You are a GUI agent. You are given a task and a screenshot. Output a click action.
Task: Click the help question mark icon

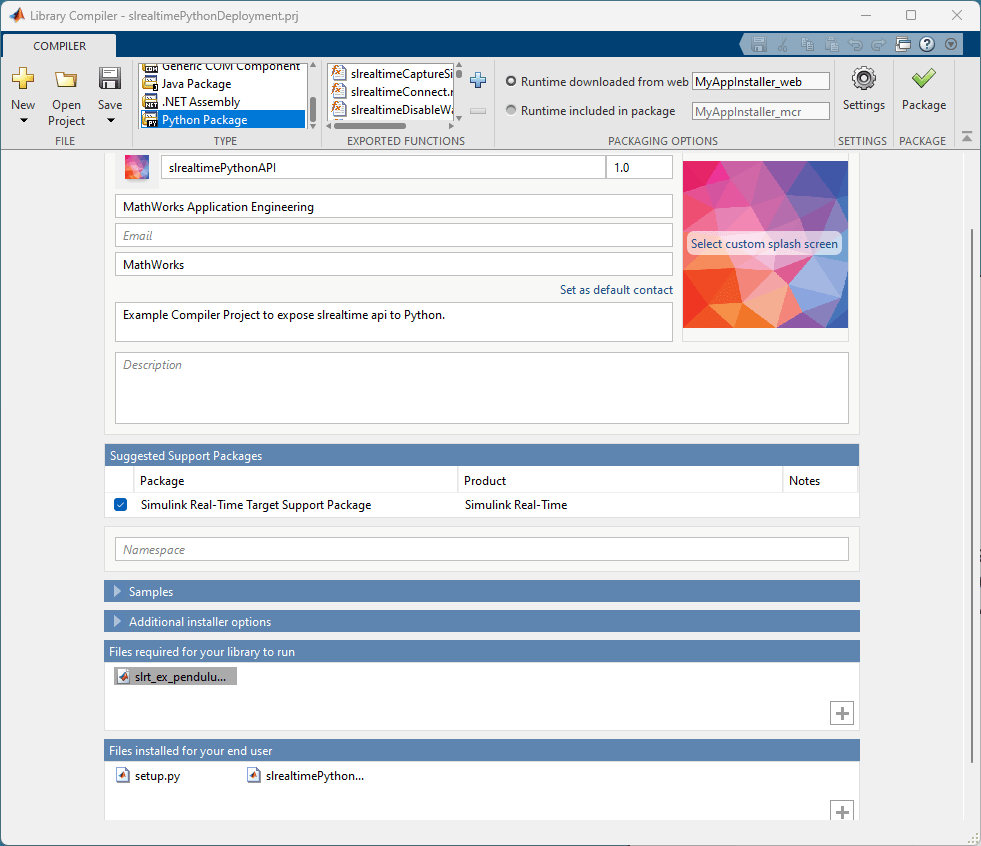tap(927, 44)
